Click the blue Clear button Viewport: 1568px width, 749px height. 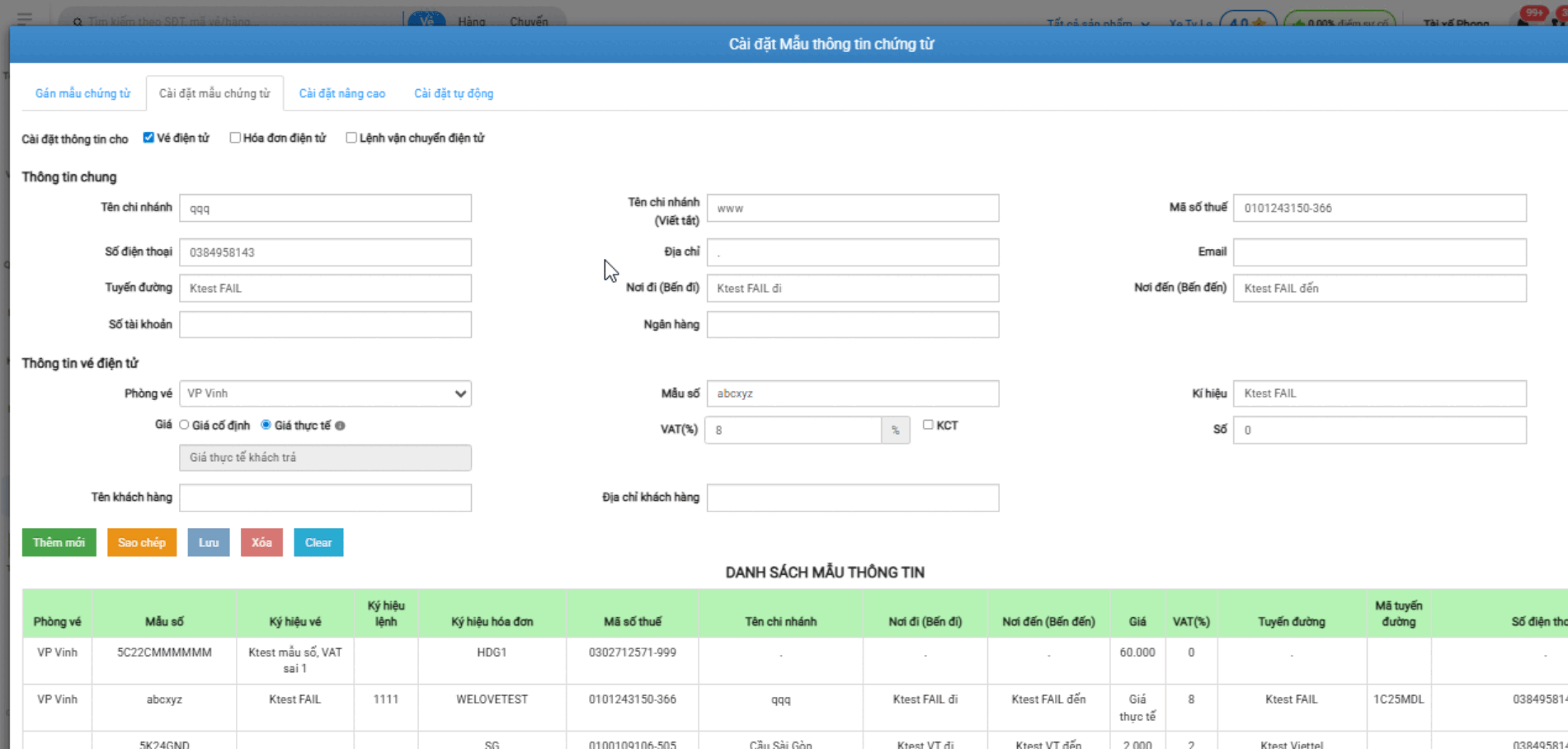pos(318,543)
